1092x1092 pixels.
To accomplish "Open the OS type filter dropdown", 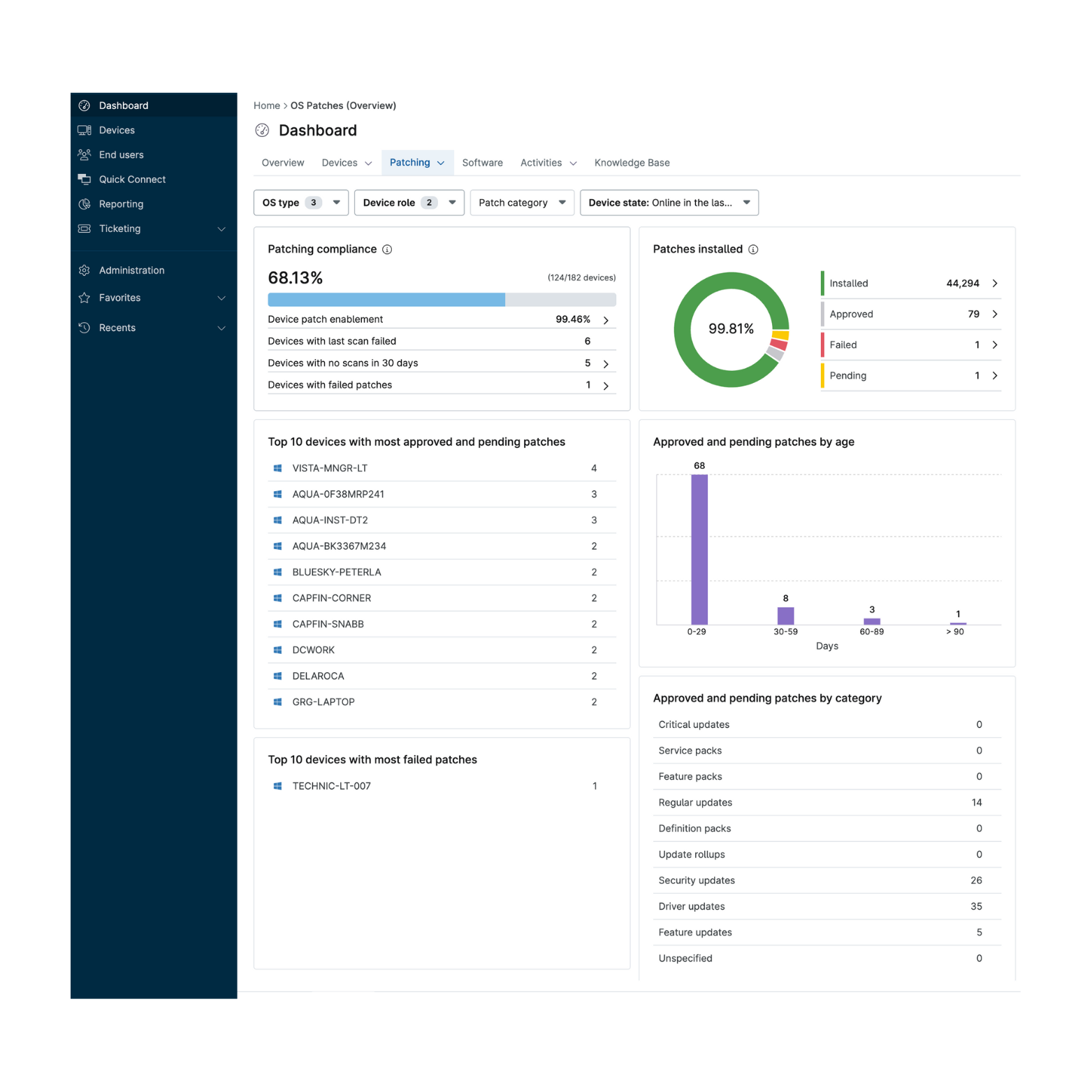I will click(x=300, y=203).
